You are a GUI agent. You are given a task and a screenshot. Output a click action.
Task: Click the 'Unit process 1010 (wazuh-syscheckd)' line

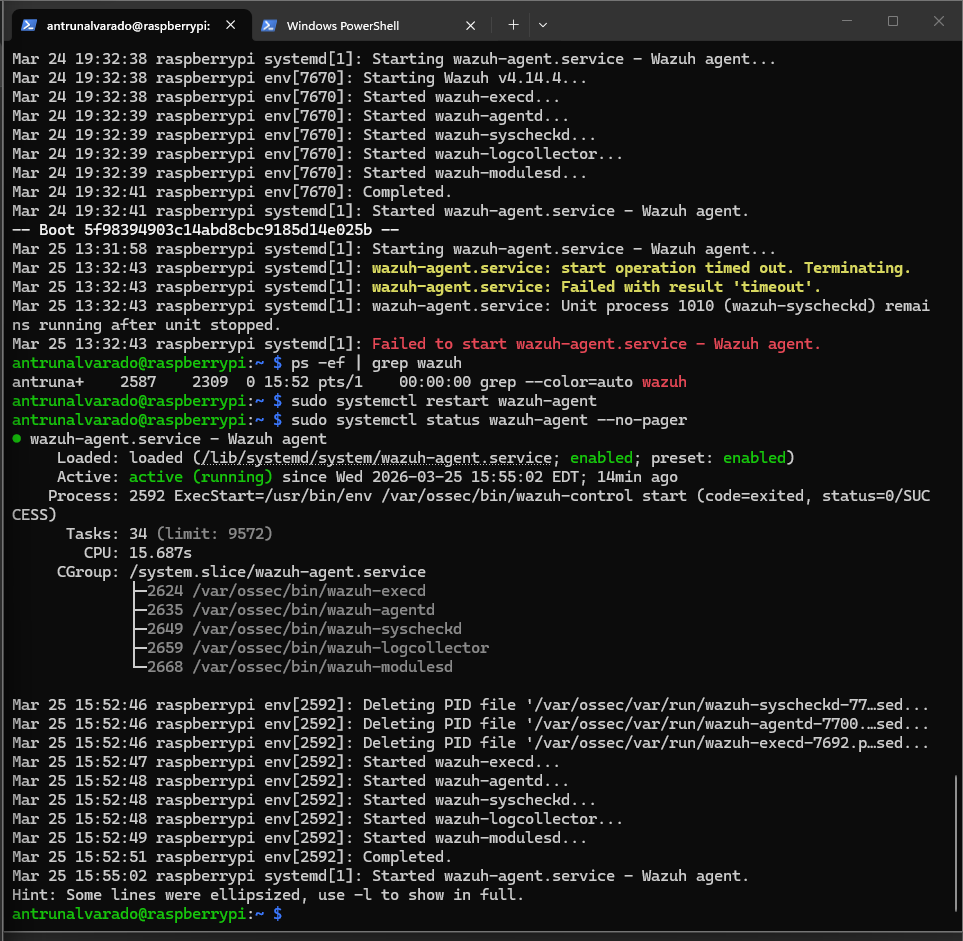[x=470, y=315]
